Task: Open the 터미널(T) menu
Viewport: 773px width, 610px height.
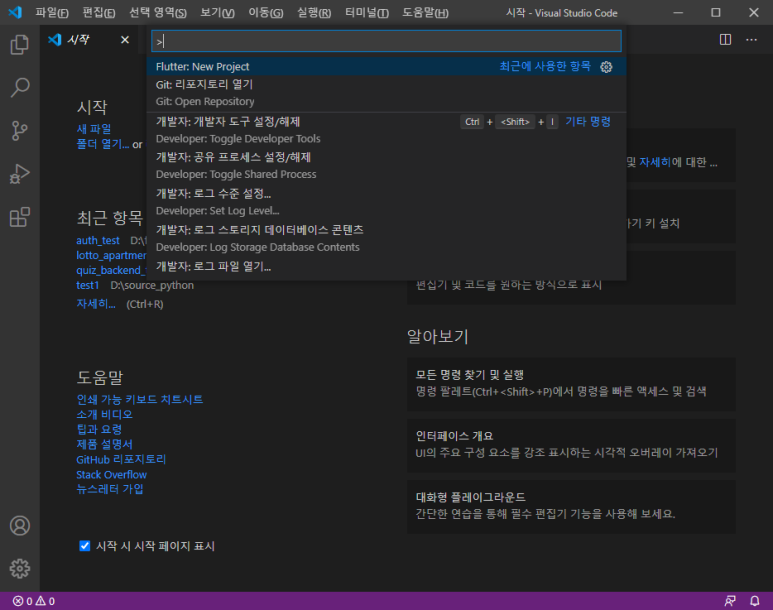Action: (367, 13)
